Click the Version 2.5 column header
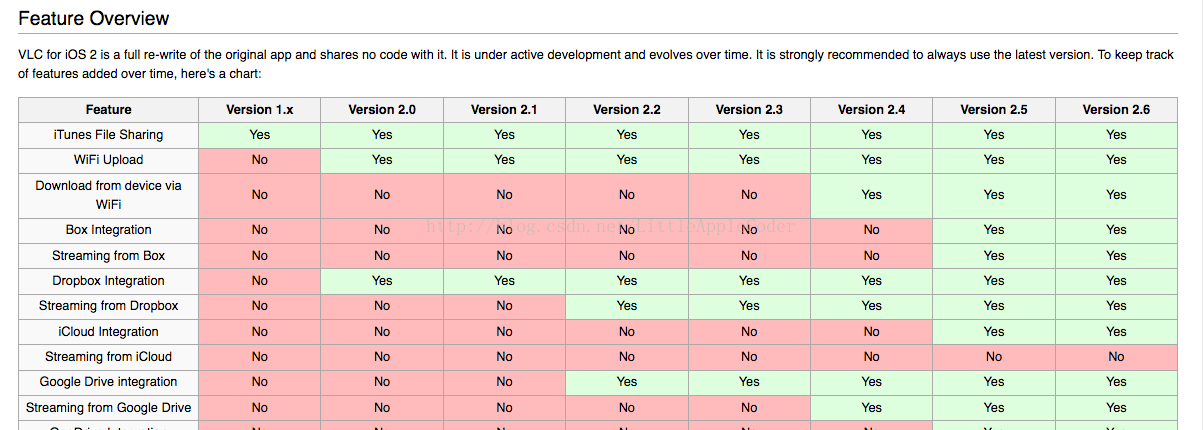Viewport: 1203px width, 430px height. point(994,109)
